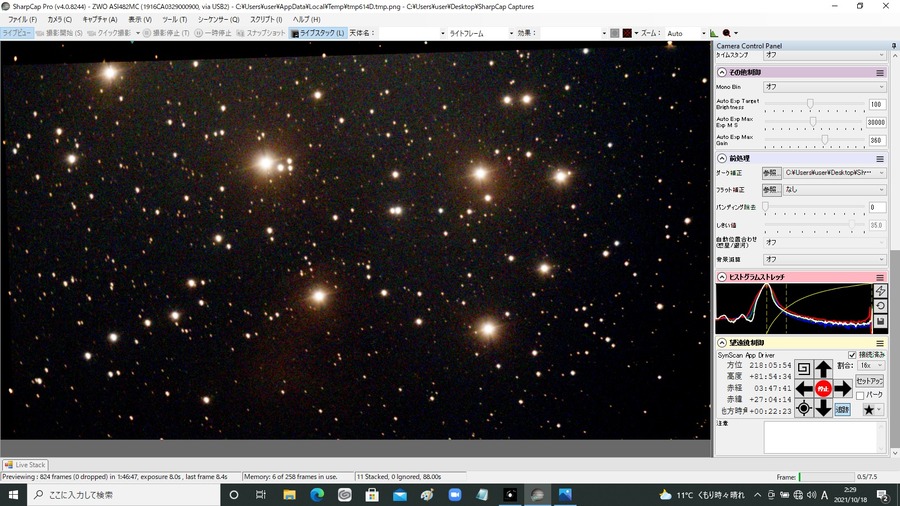Click the Mail icon in the taskbar

399,495
